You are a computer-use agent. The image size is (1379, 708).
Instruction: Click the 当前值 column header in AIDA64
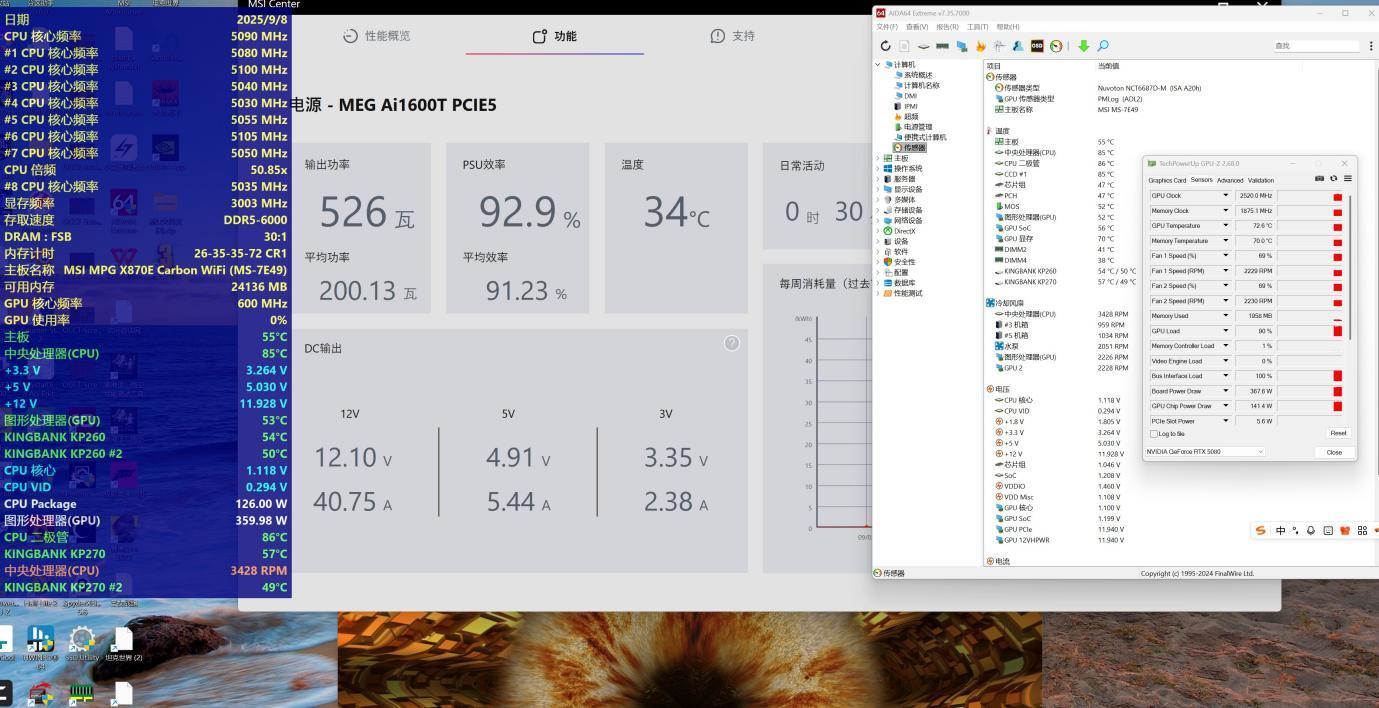click(1109, 66)
